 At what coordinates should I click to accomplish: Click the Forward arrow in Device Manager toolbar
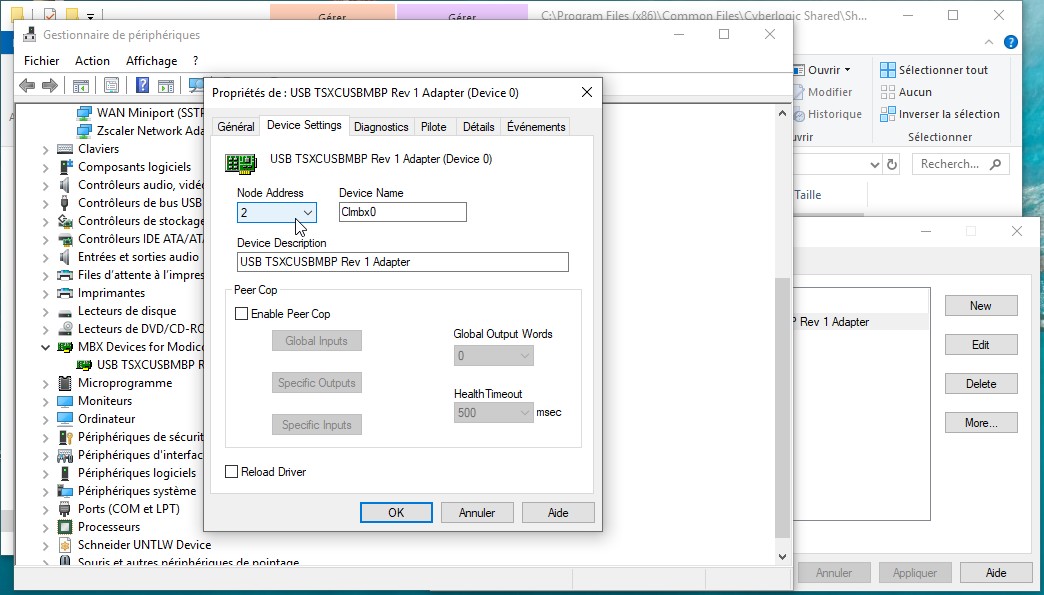pos(50,85)
